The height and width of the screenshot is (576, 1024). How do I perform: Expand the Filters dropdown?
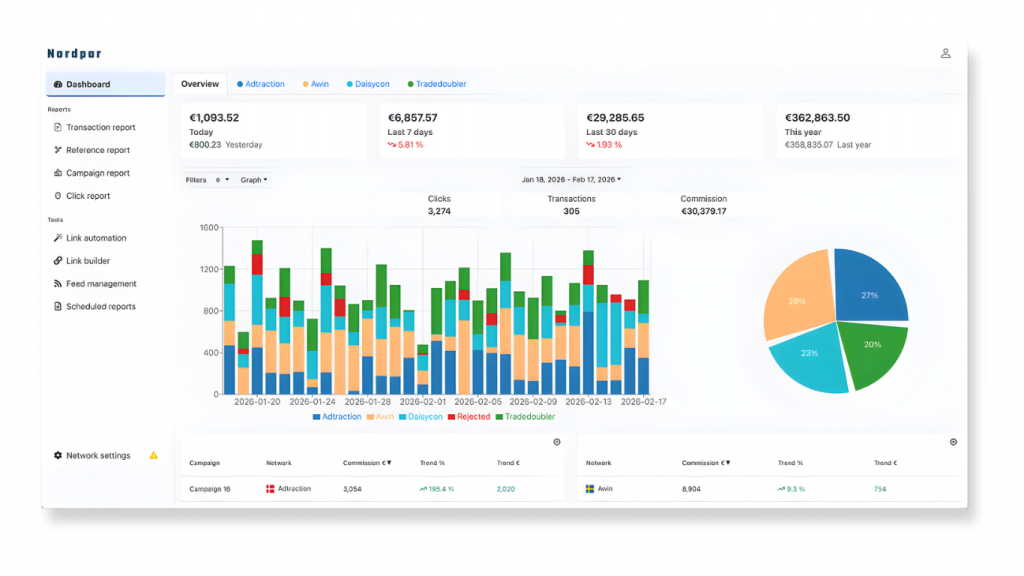point(207,180)
